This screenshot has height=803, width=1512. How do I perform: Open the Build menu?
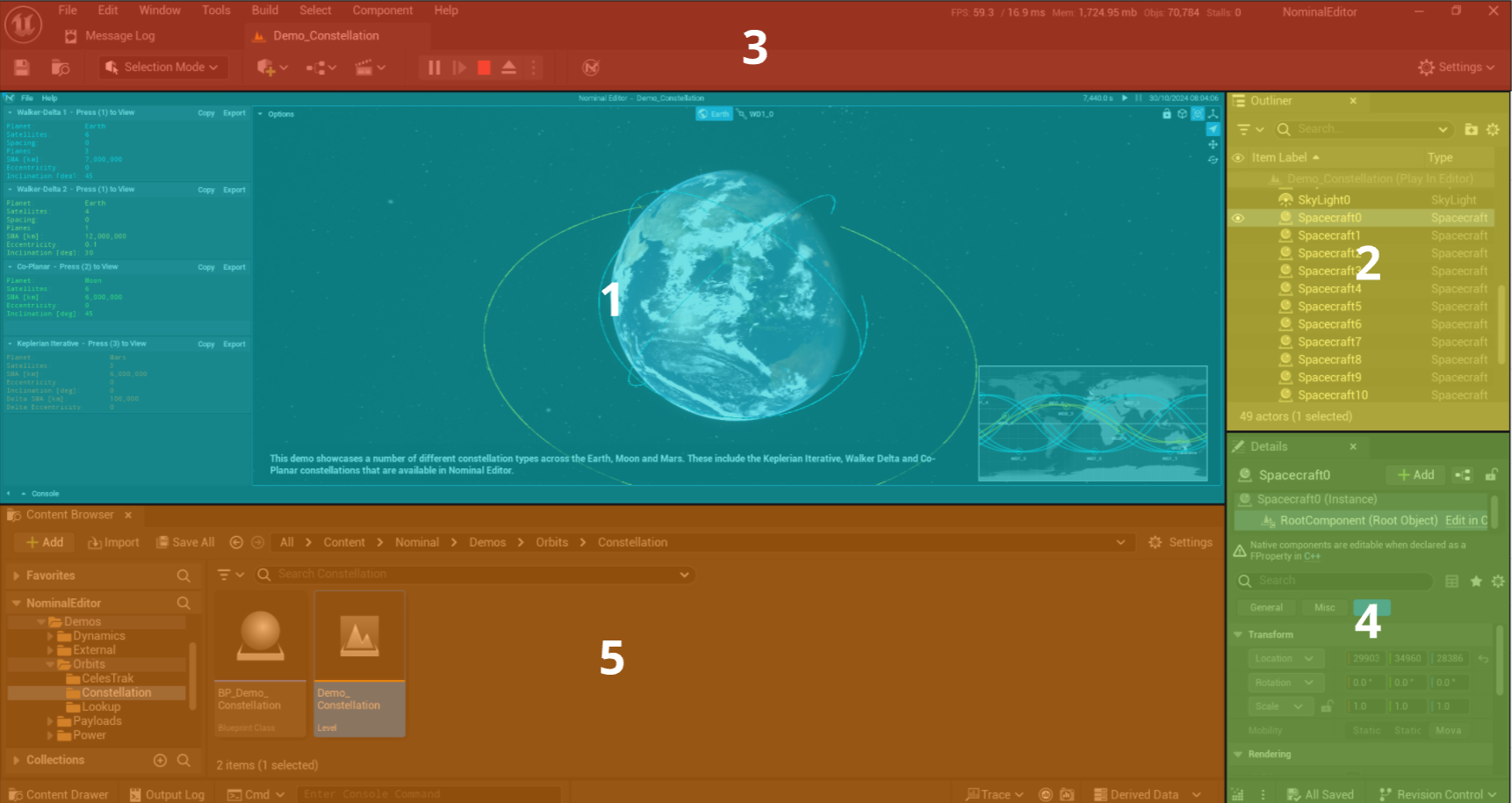265,11
